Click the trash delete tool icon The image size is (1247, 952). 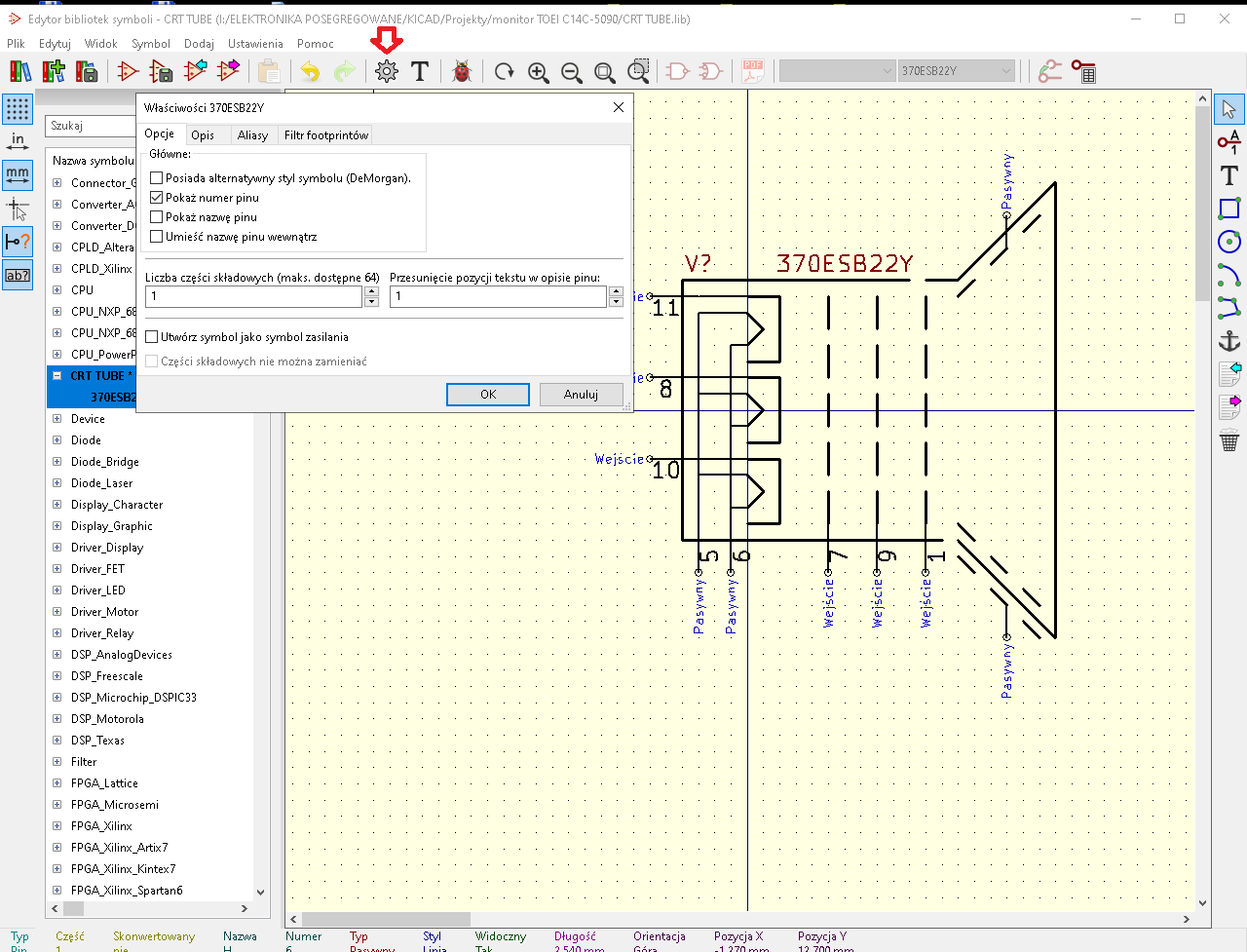coord(1229,440)
